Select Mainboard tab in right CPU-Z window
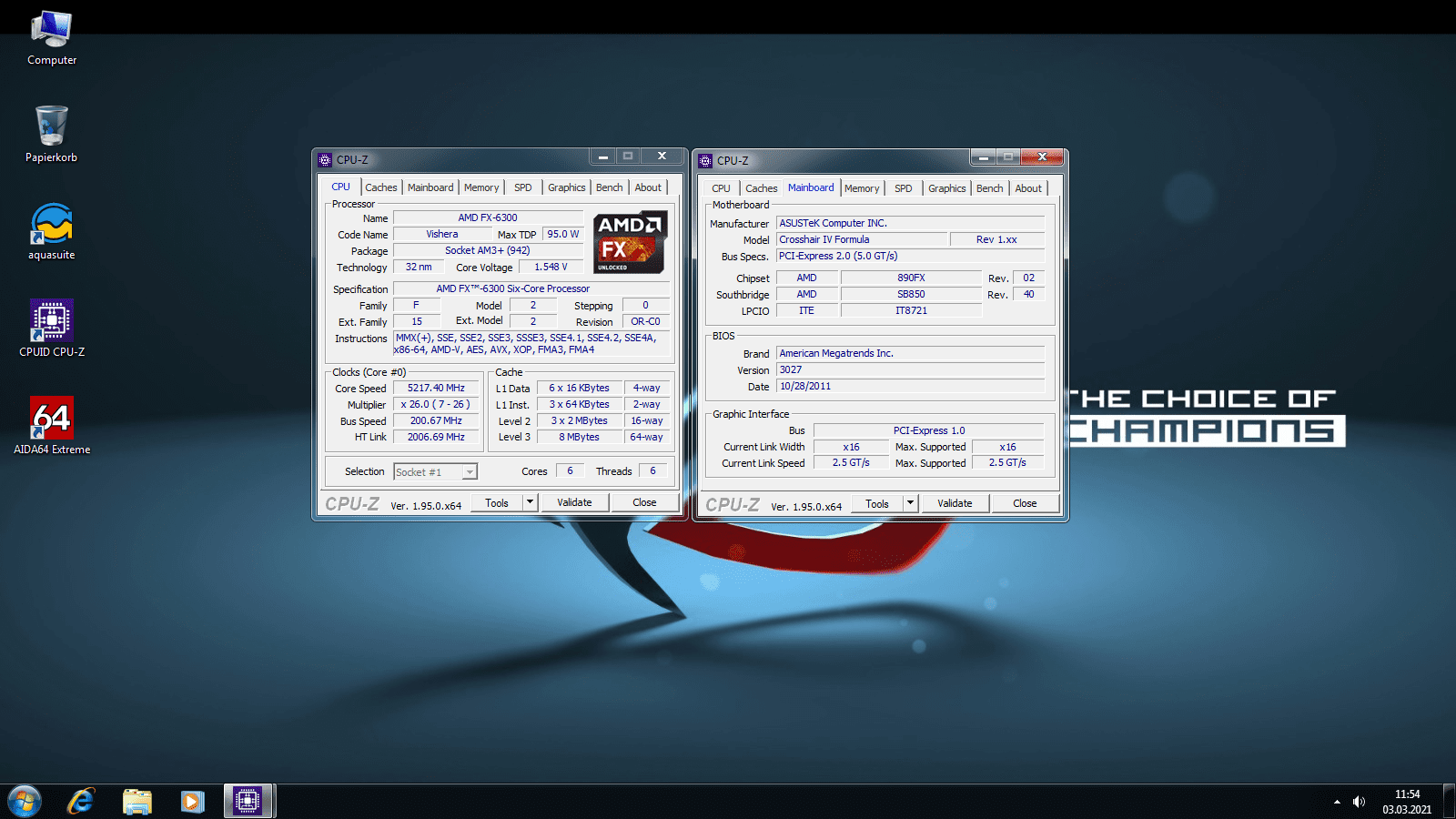 pyautogui.click(x=811, y=187)
